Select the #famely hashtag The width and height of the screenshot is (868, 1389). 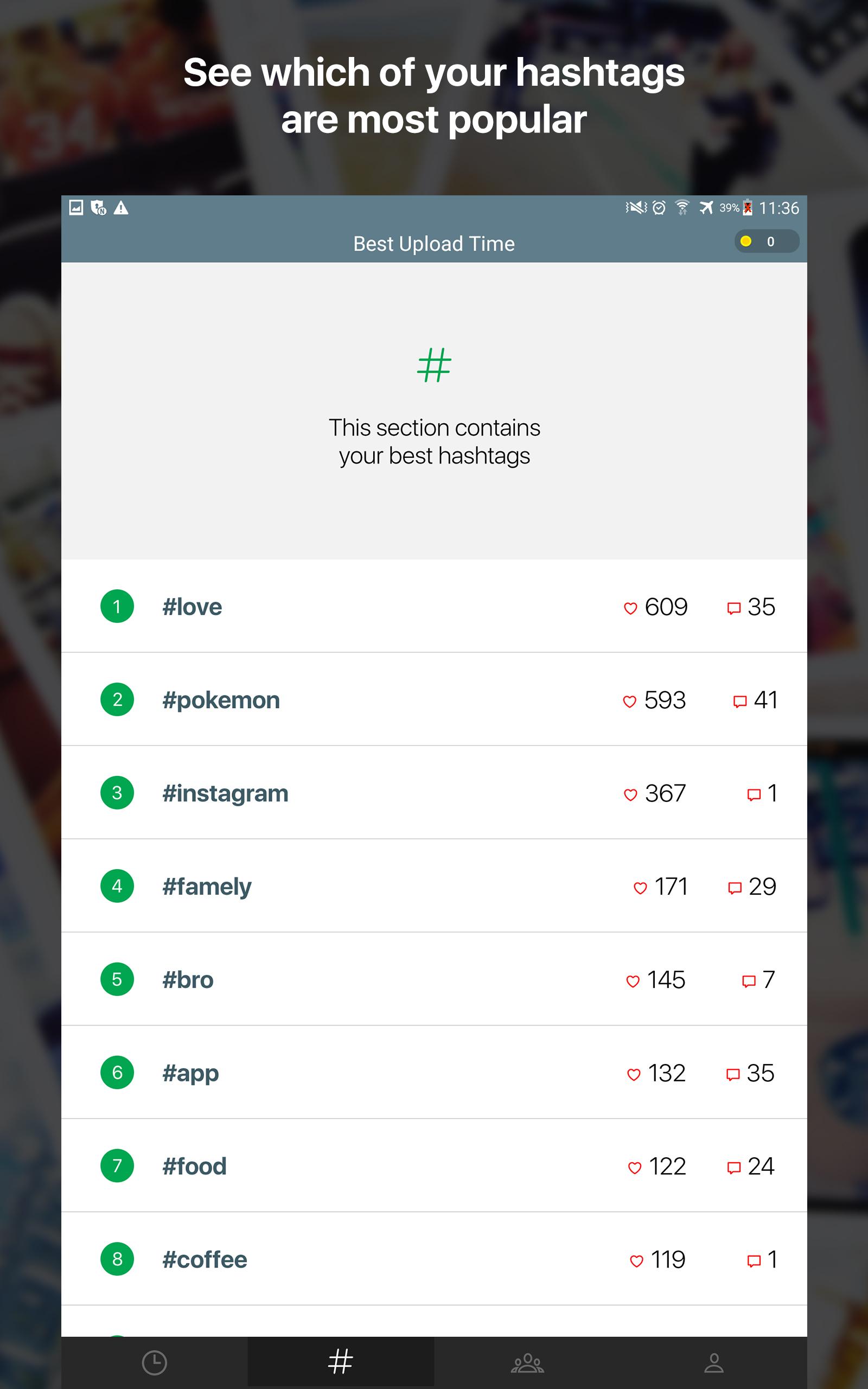click(x=207, y=887)
